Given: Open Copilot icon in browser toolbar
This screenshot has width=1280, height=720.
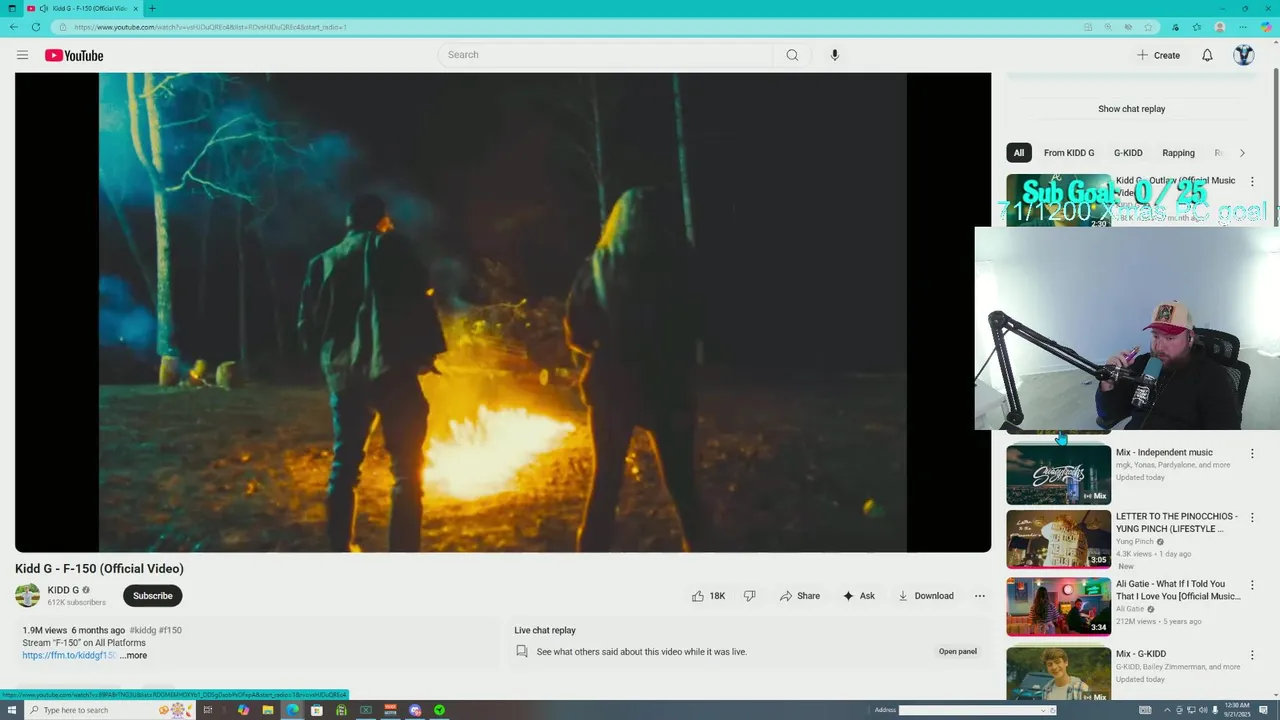Looking at the screenshot, I should pos(1266,27).
